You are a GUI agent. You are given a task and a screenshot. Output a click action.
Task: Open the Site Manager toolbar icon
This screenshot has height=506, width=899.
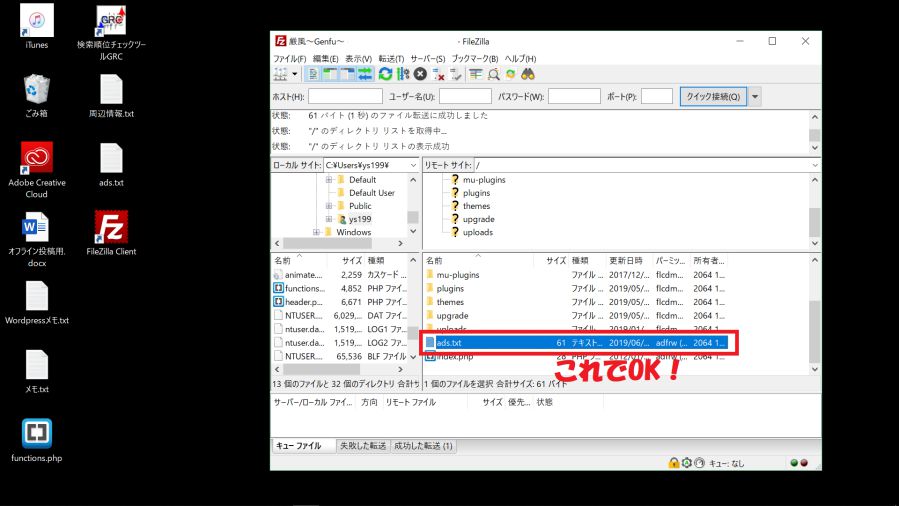(x=280, y=74)
